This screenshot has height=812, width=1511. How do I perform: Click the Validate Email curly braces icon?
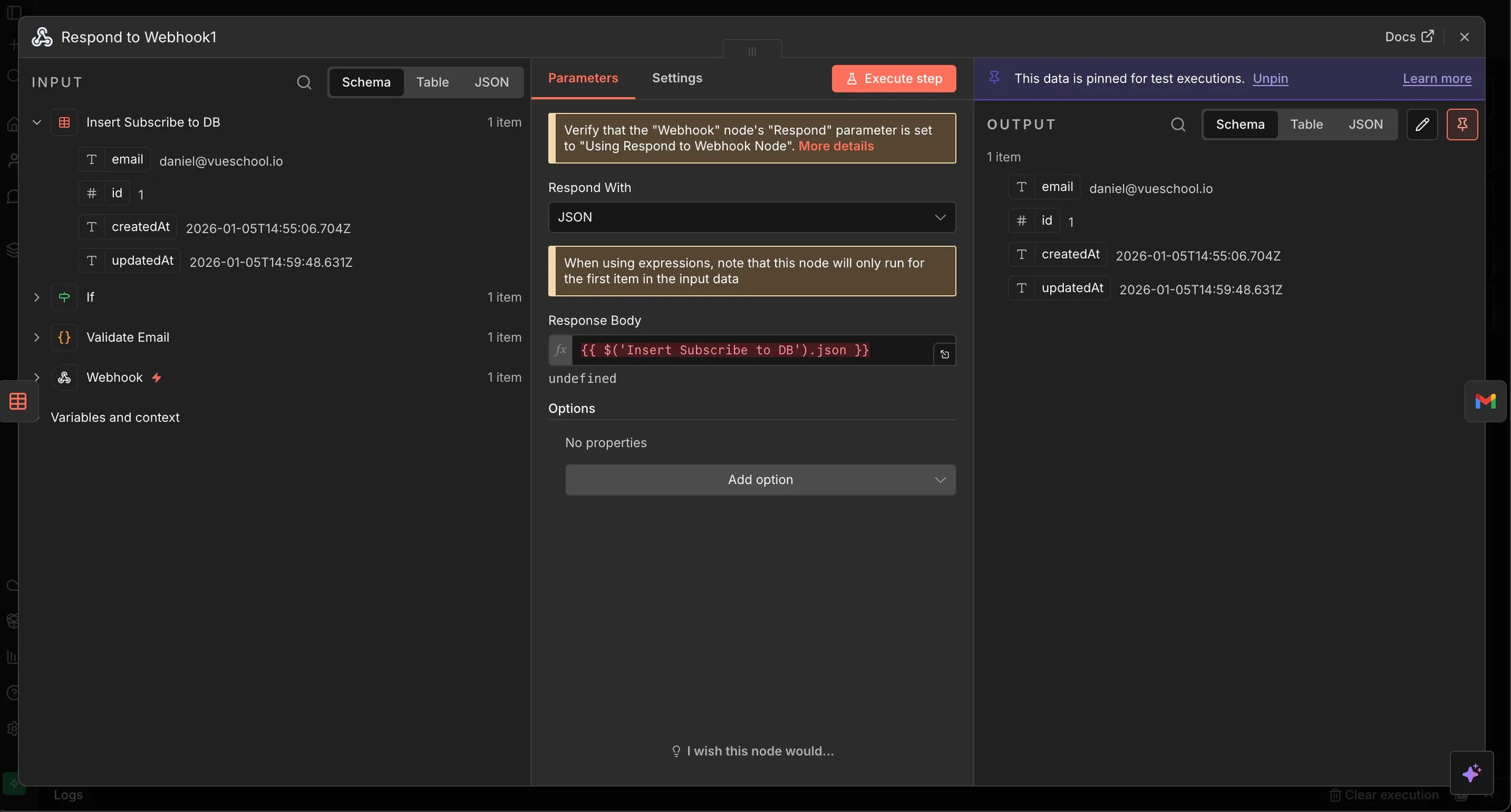64,337
